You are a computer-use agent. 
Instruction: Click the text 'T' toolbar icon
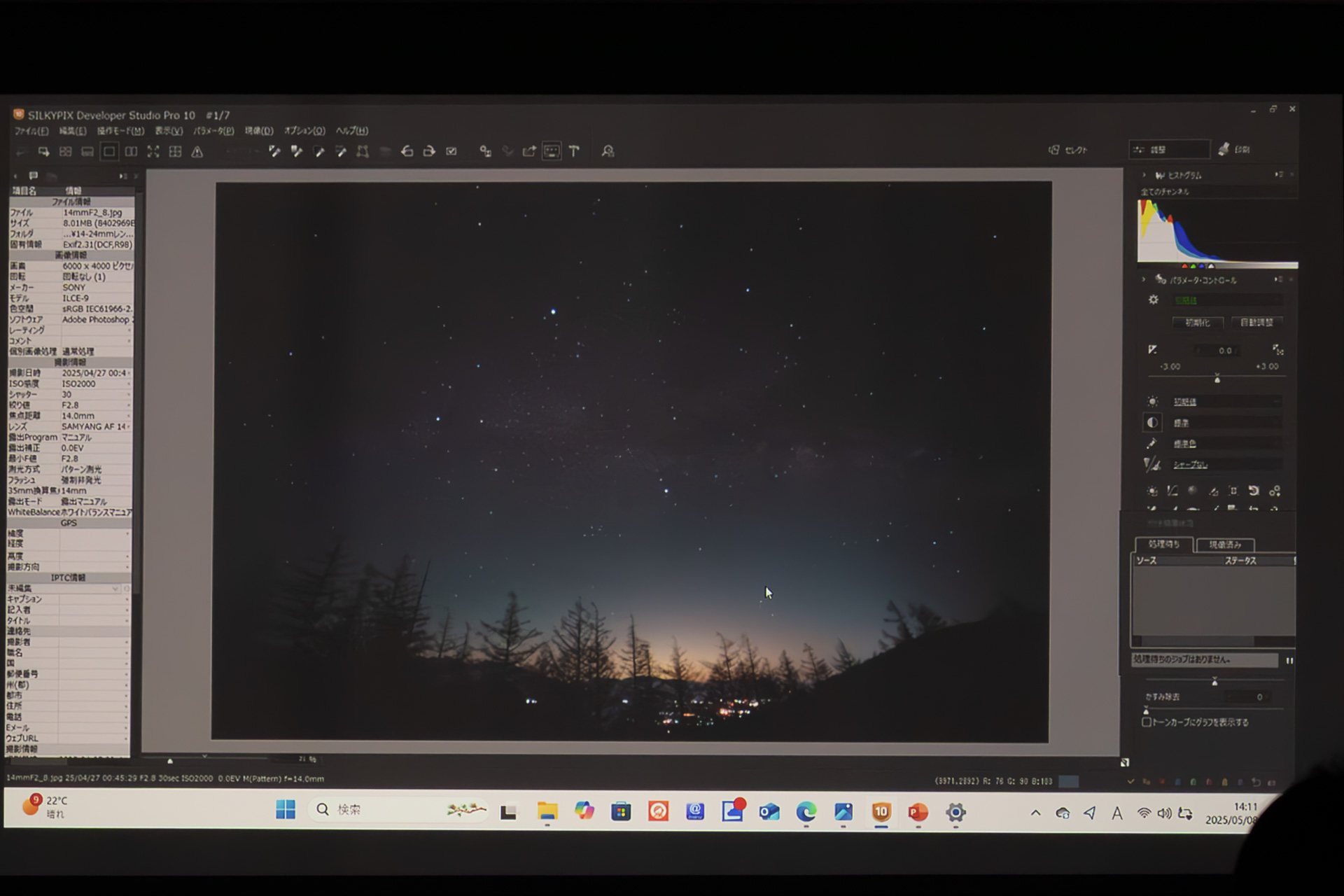[x=574, y=151]
